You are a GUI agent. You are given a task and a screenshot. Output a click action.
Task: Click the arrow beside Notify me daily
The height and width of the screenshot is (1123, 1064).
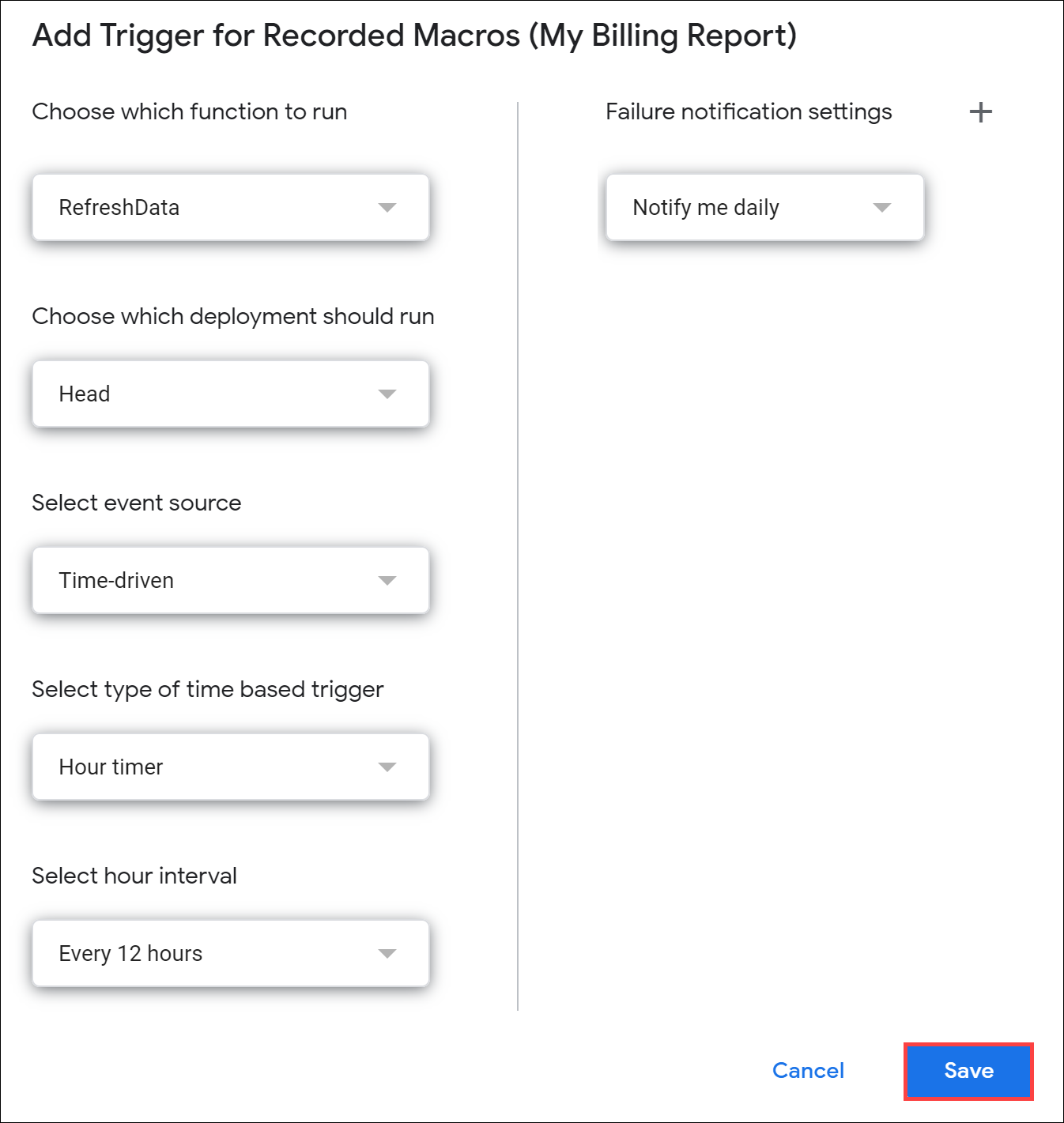pos(881,208)
